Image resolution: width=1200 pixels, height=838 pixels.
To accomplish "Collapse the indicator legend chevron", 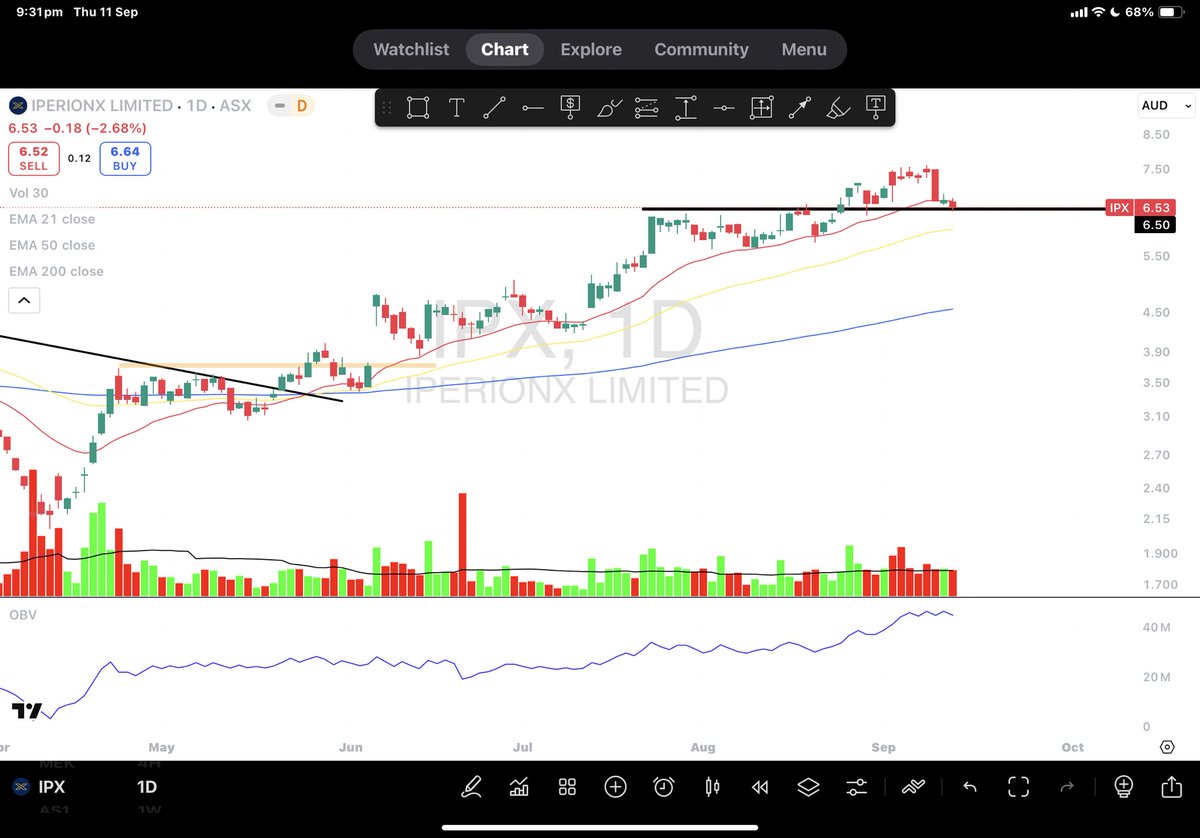I will 24,299.
